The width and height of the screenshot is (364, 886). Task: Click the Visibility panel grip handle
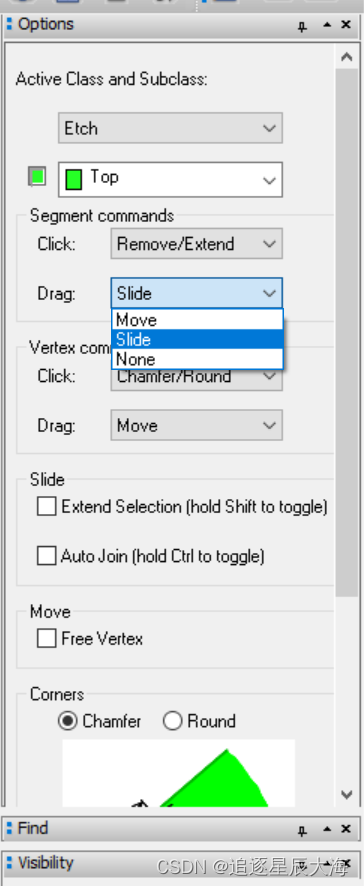pyautogui.click(x=9, y=863)
